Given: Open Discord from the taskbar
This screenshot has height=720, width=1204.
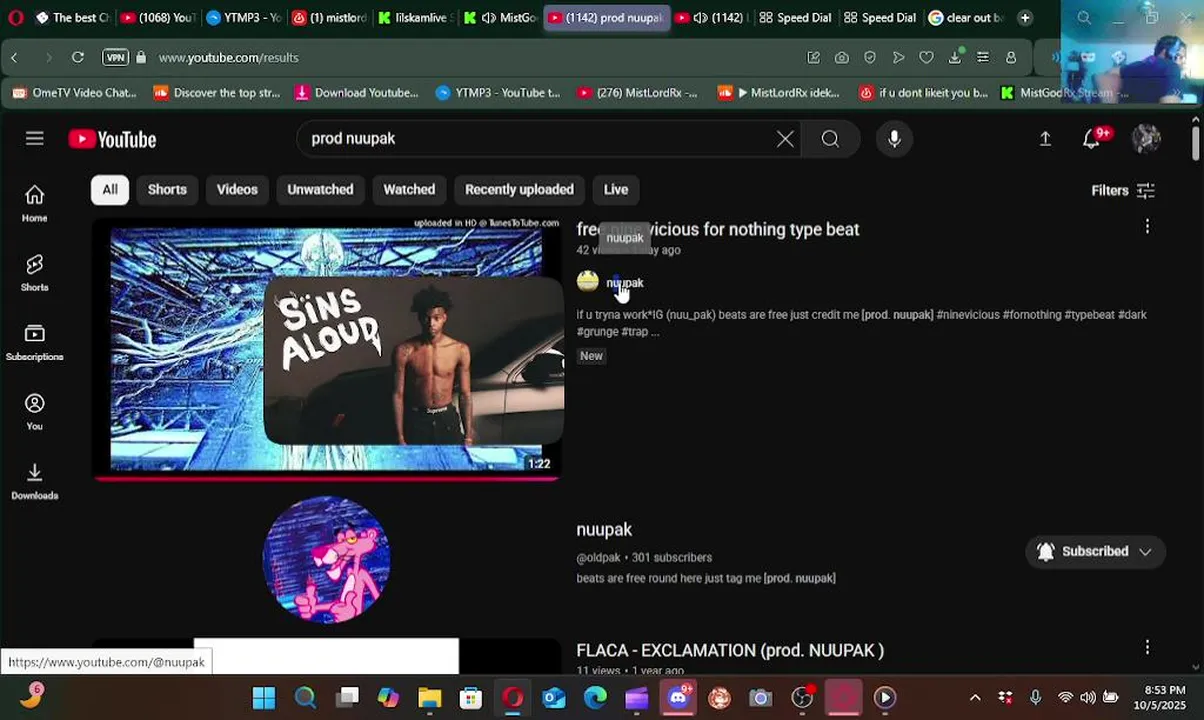Looking at the screenshot, I should point(678,698).
